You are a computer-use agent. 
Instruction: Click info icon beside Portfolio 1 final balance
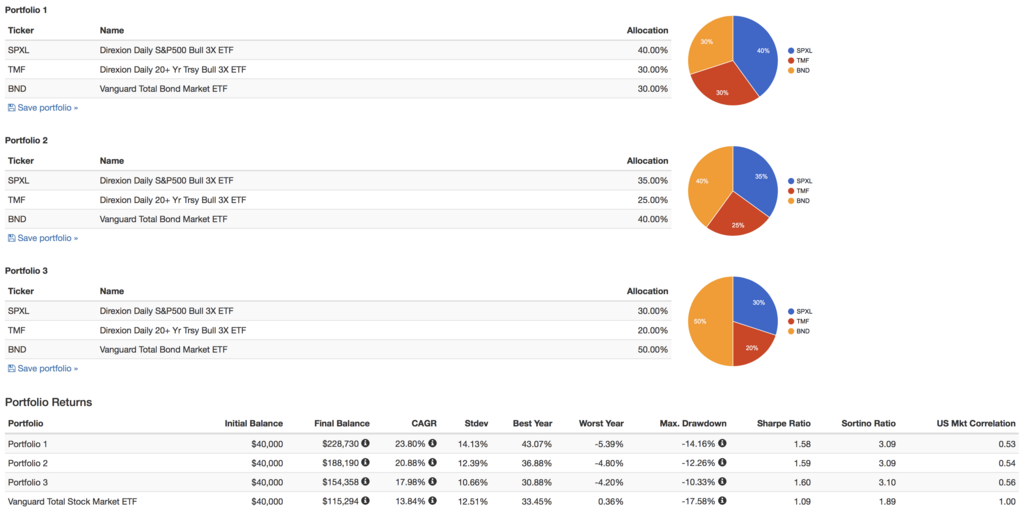click(x=365, y=443)
